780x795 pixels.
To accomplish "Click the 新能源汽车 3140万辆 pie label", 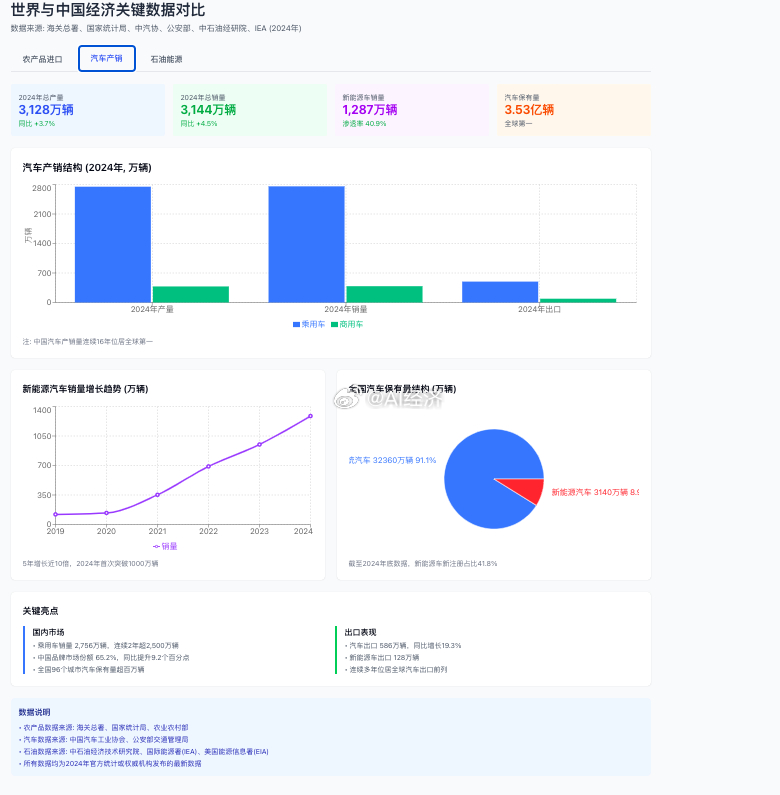I will coord(595,492).
